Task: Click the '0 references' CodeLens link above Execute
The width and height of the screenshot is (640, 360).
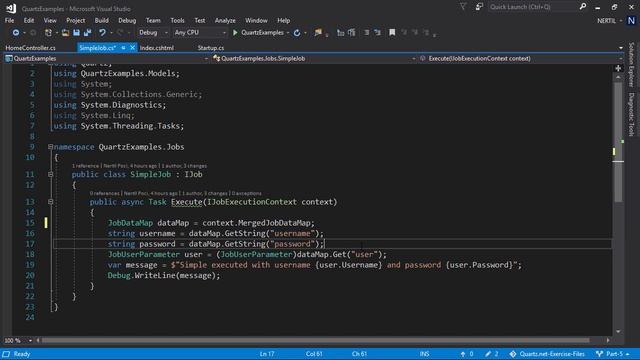Action: 104,193
